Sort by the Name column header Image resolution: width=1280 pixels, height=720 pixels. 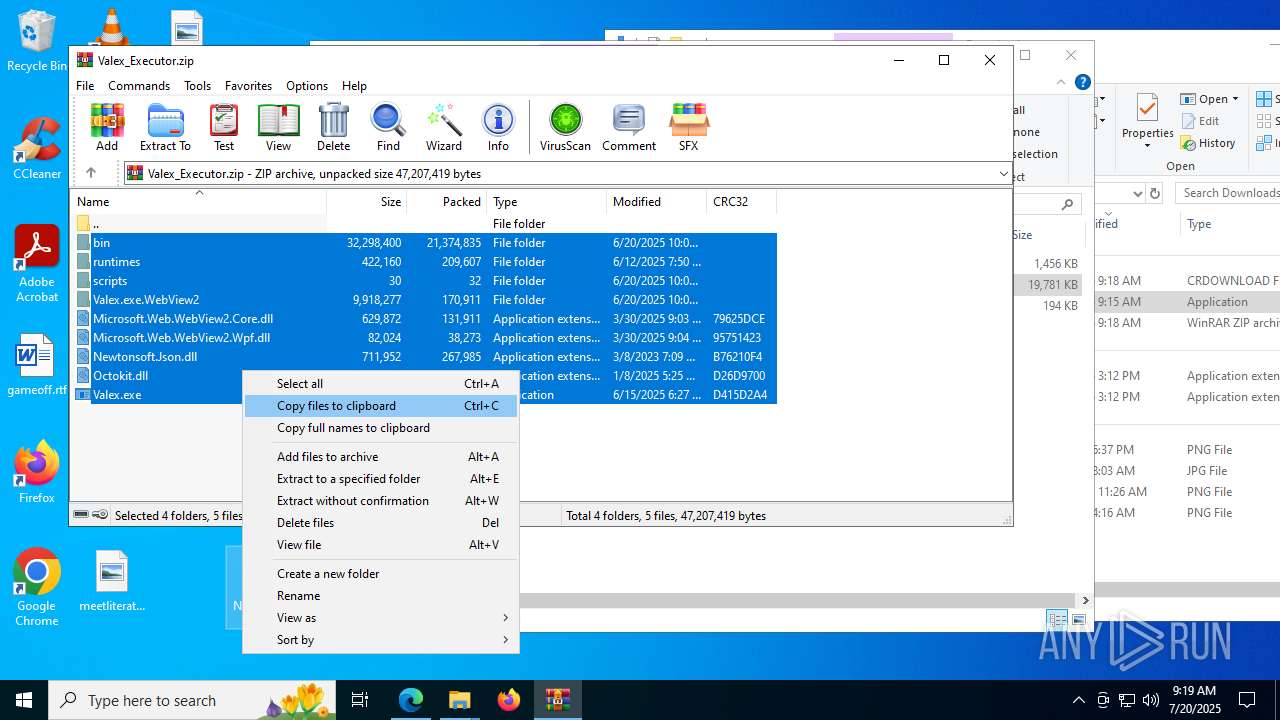199,201
